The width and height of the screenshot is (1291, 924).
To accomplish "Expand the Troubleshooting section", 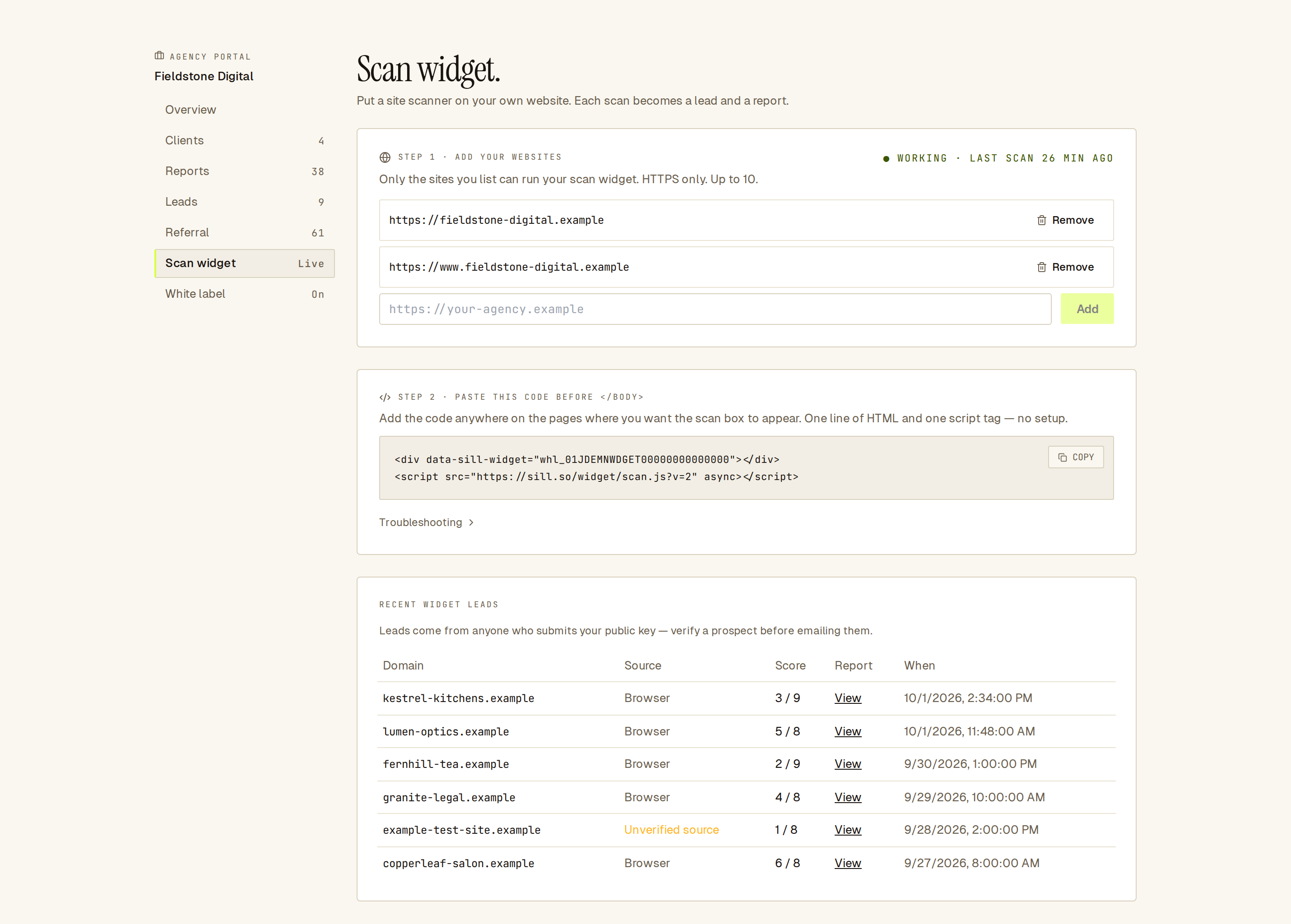I will 427,522.
